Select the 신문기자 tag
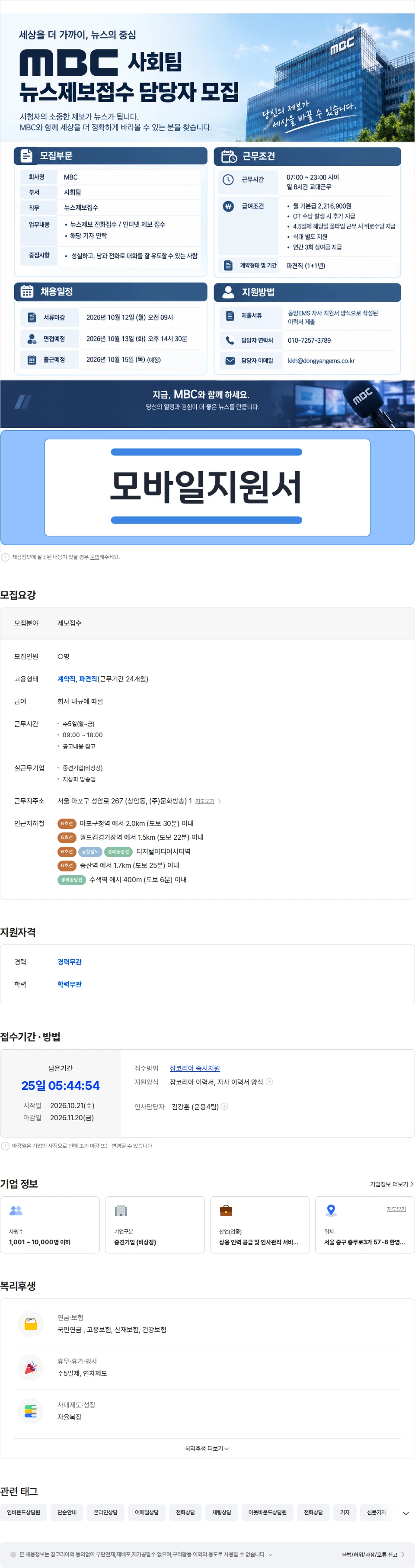This screenshot has width=415, height=1568. [377, 1513]
